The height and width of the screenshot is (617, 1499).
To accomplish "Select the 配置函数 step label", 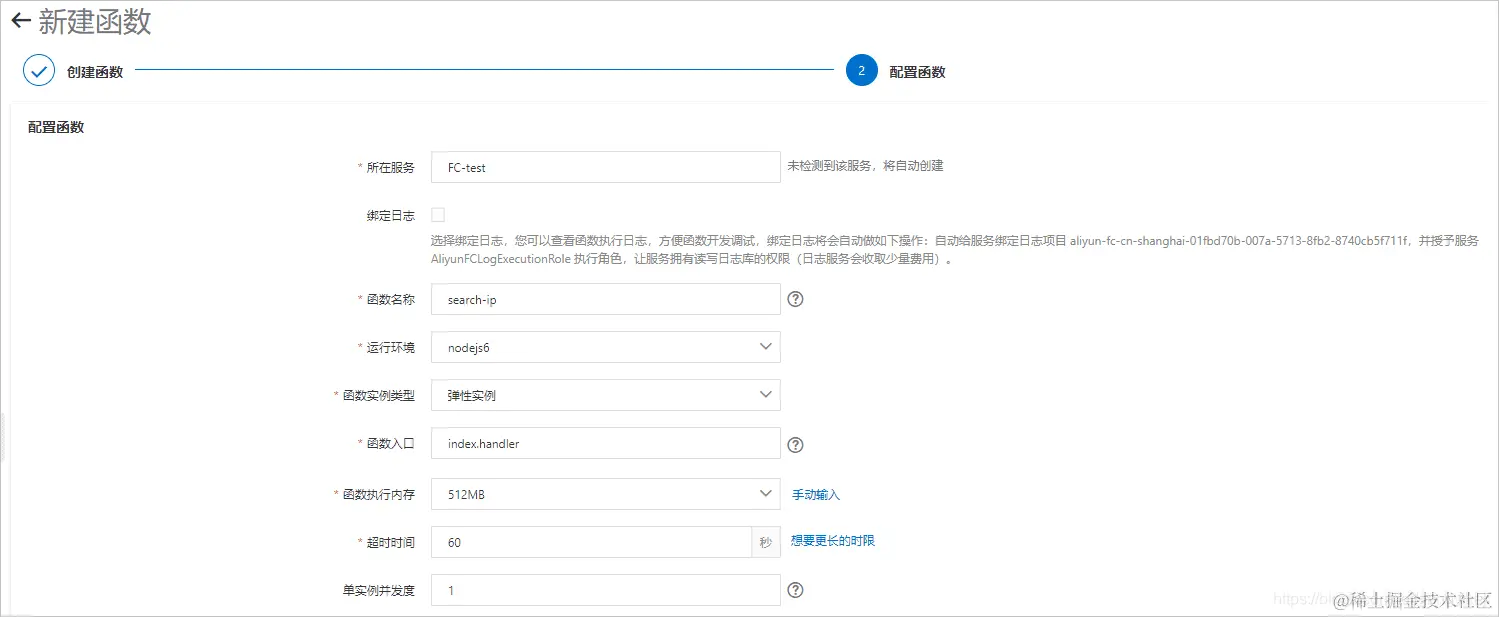I will point(917,71).
